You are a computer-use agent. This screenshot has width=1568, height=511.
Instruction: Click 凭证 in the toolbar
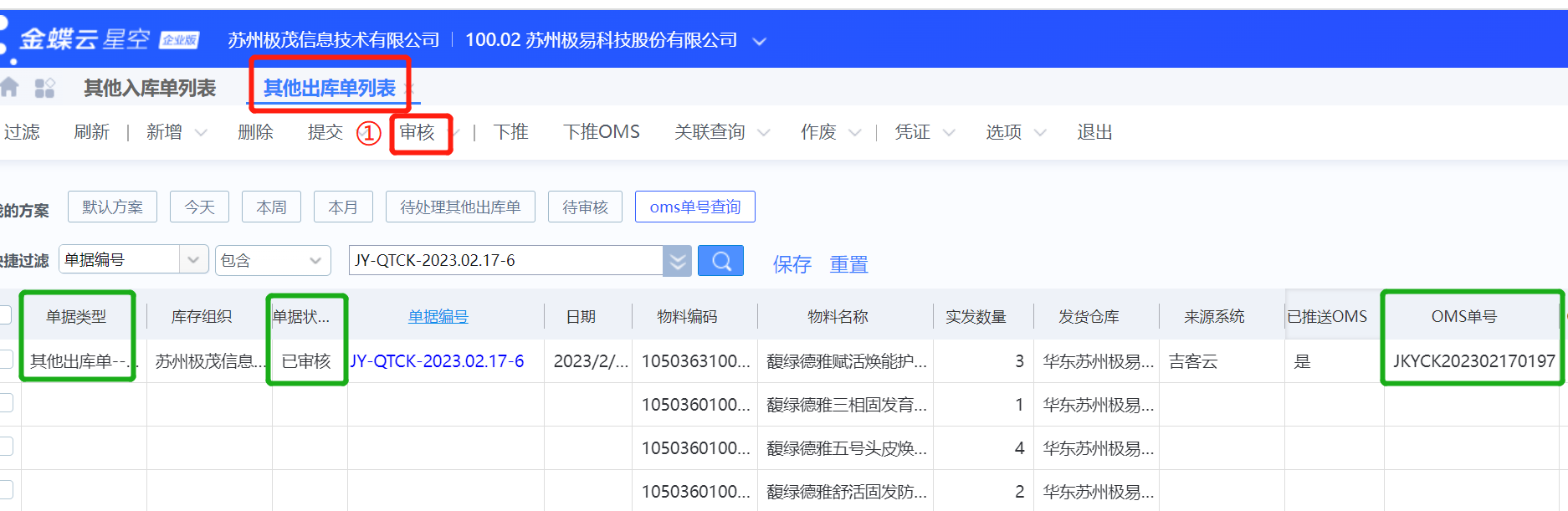pos(912,132)
